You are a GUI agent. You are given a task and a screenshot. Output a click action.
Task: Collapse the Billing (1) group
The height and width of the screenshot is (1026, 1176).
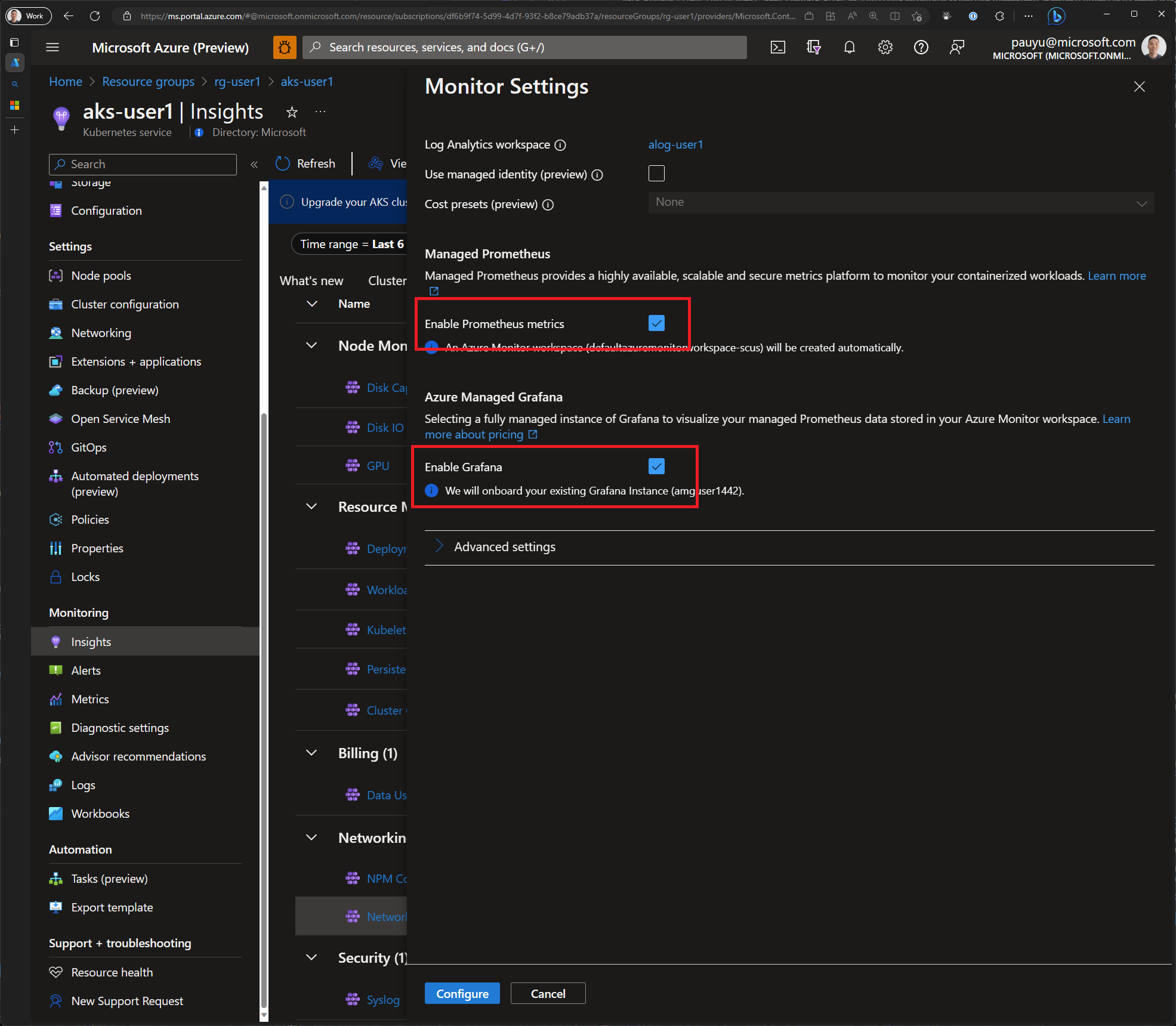(x=311, y=753)
